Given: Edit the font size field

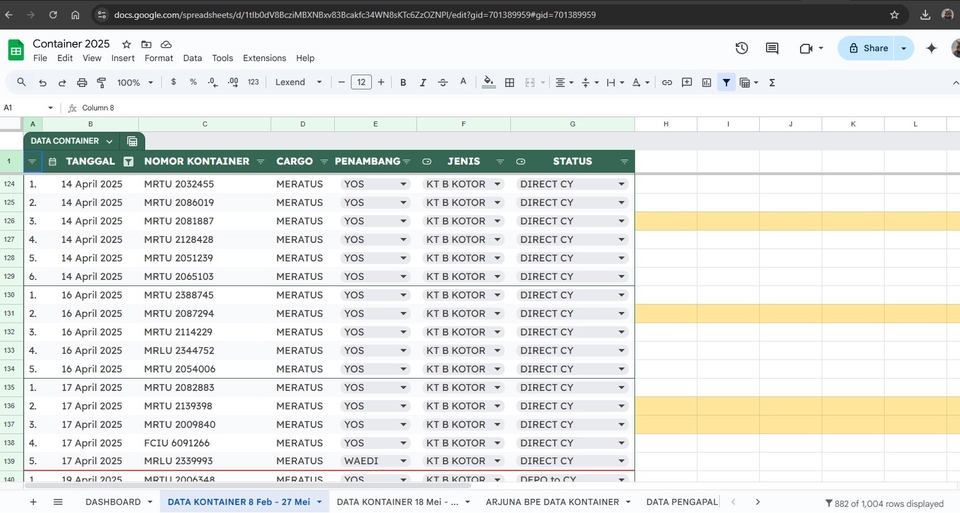Looking at the screenshot, I should pos(361,82).
